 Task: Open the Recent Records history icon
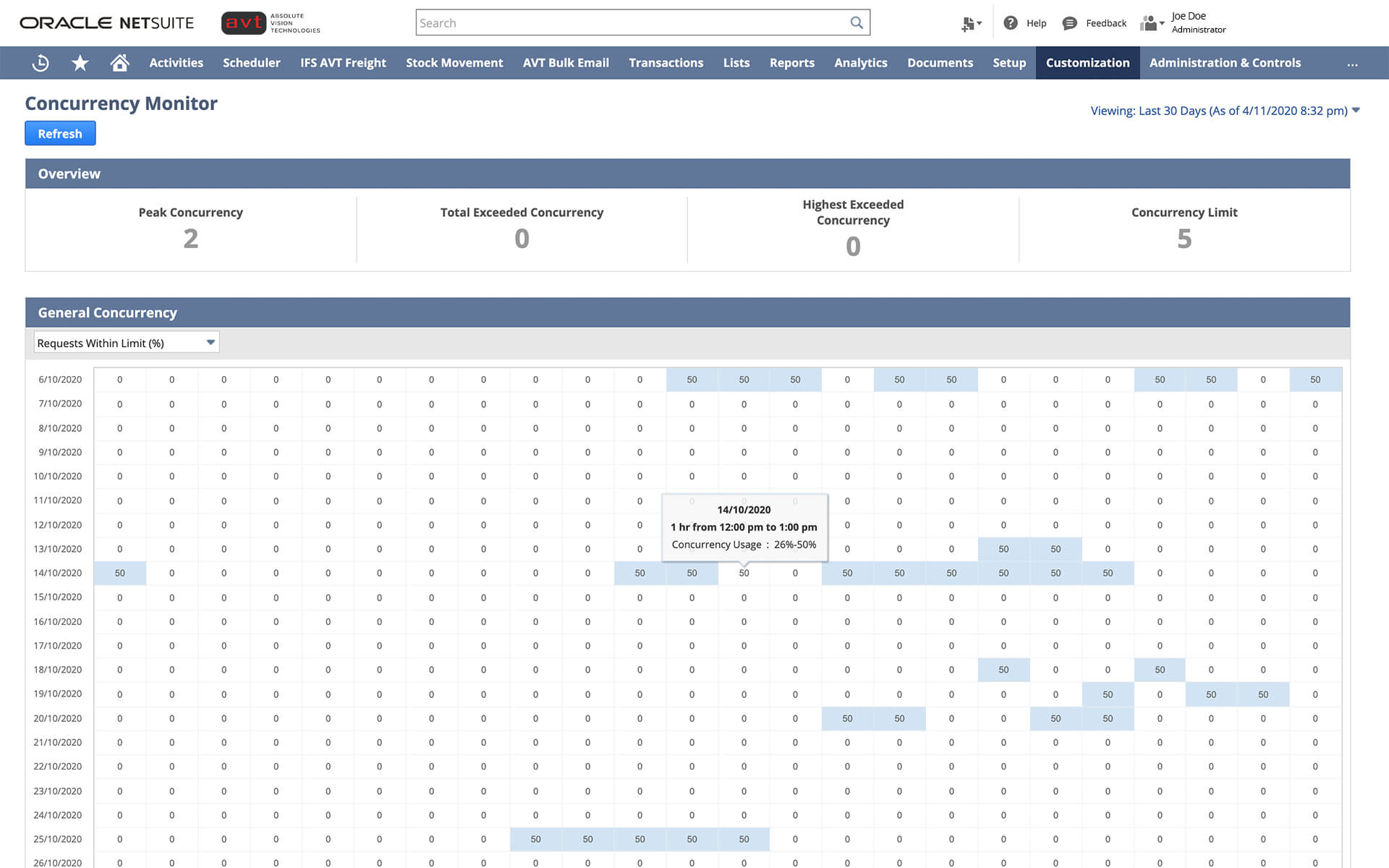coord(41,63)
